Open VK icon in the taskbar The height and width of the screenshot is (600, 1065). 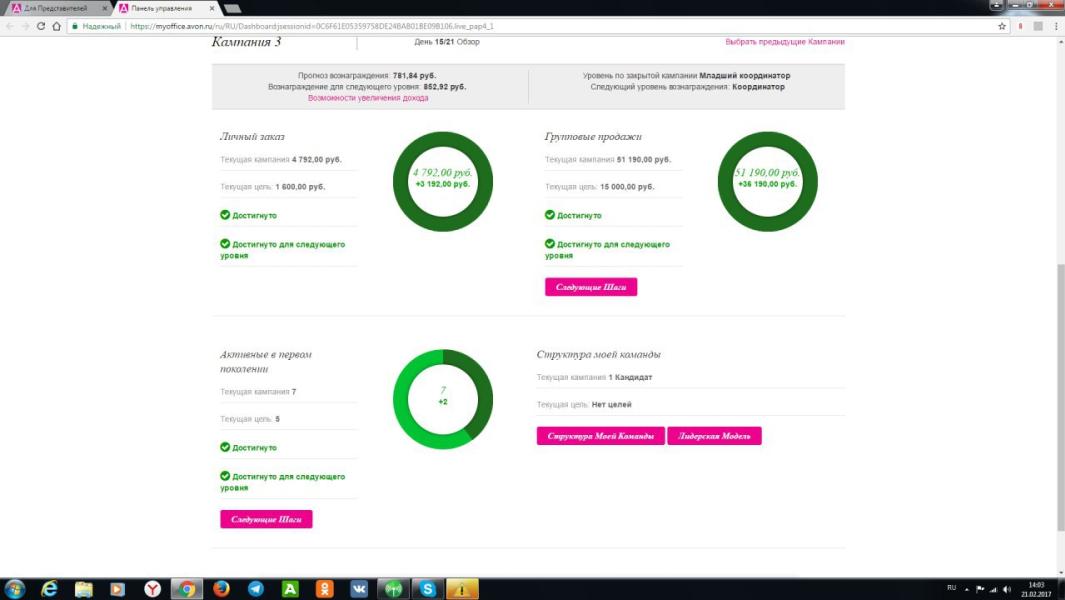click(x=359, y=588)
